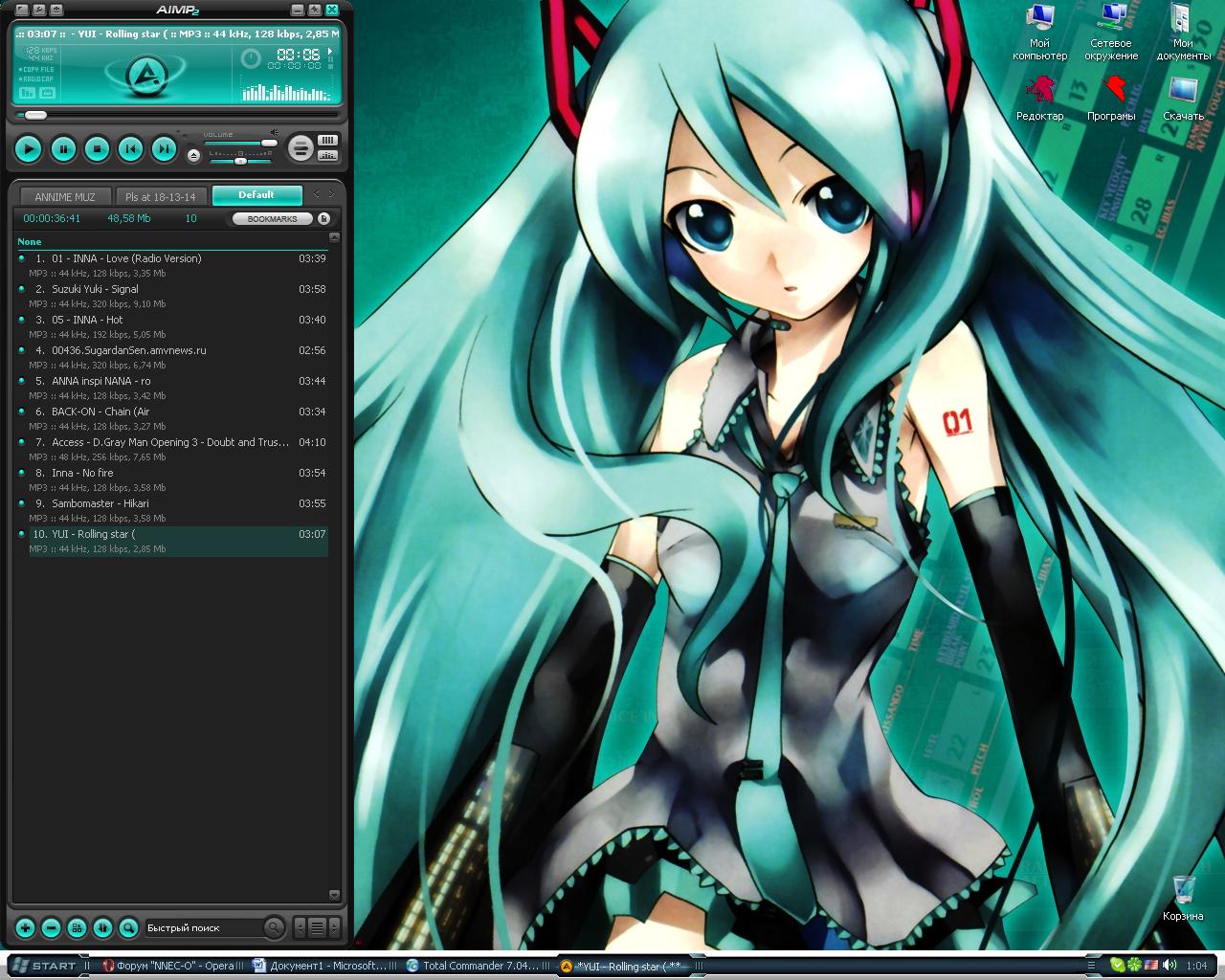Open Редактор desktop shortcut

click(1039, 100)
